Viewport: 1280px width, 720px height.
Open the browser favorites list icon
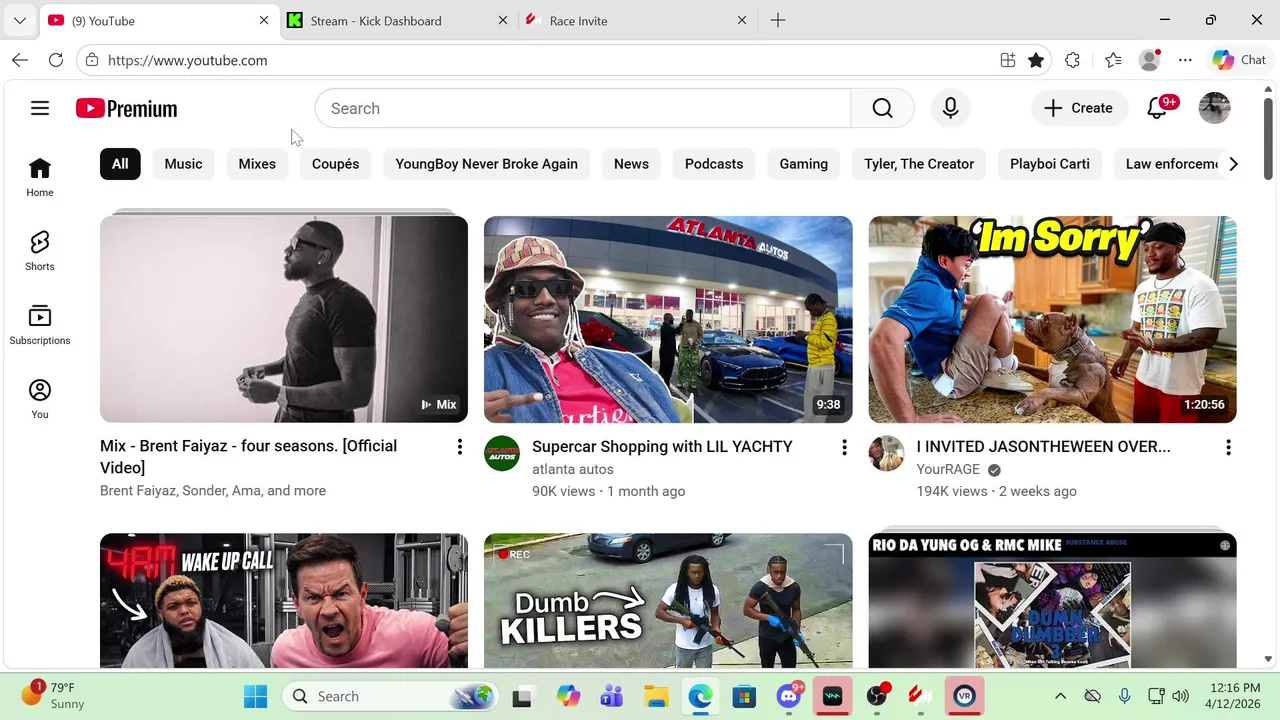(x=1113, y=60)
